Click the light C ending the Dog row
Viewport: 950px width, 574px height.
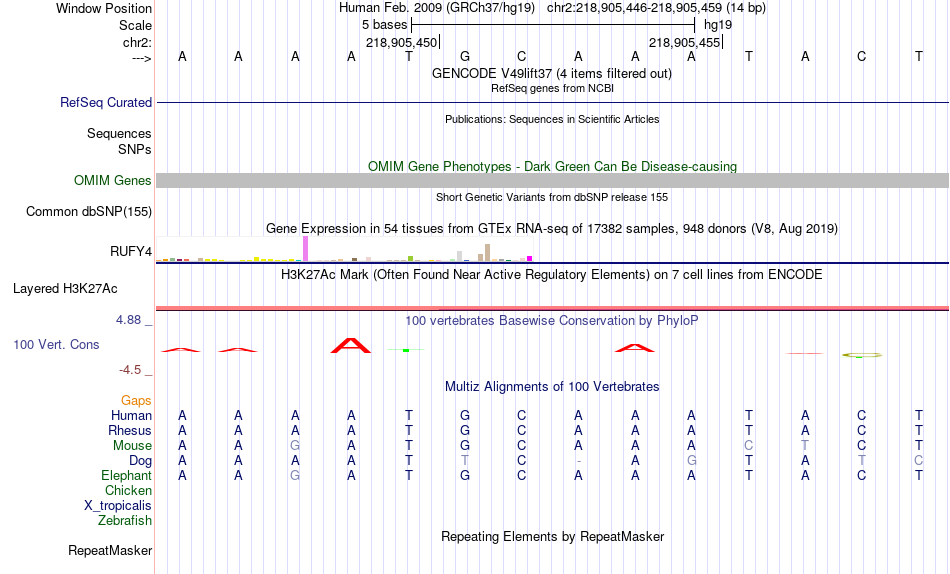[x=918, y=461]
